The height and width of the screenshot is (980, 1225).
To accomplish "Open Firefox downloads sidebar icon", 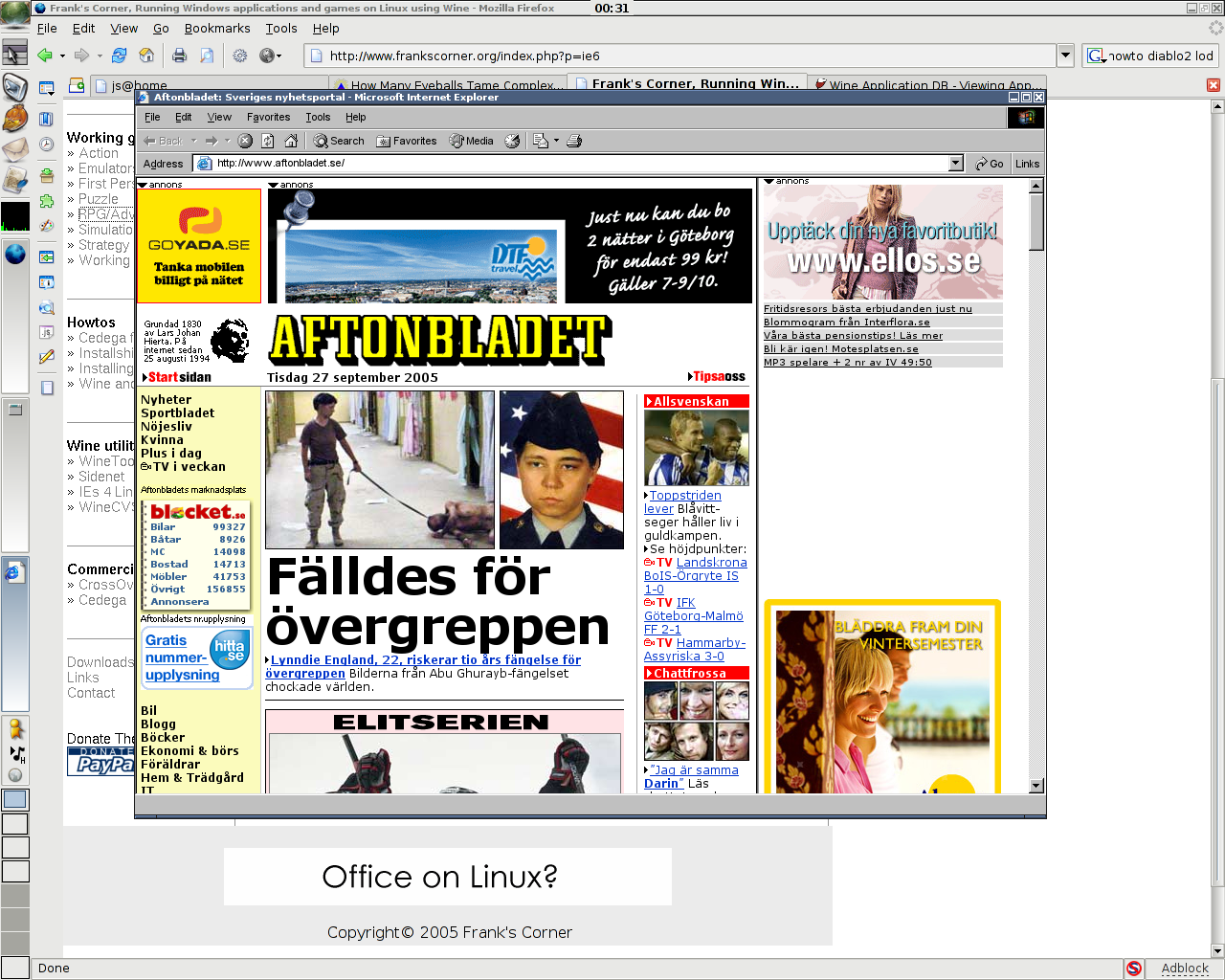I will tap(46, 175).
